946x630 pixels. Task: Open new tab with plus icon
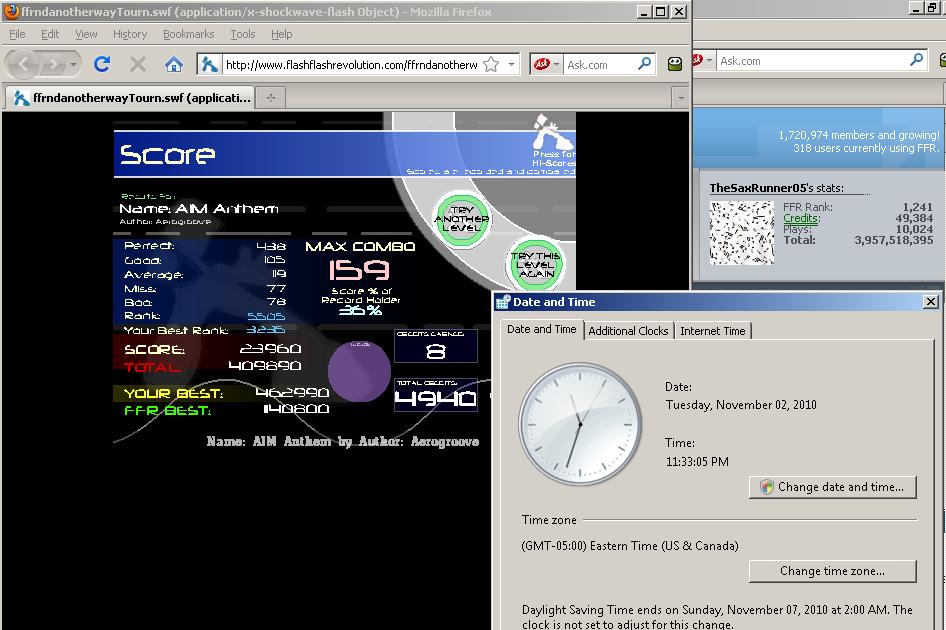270,98
